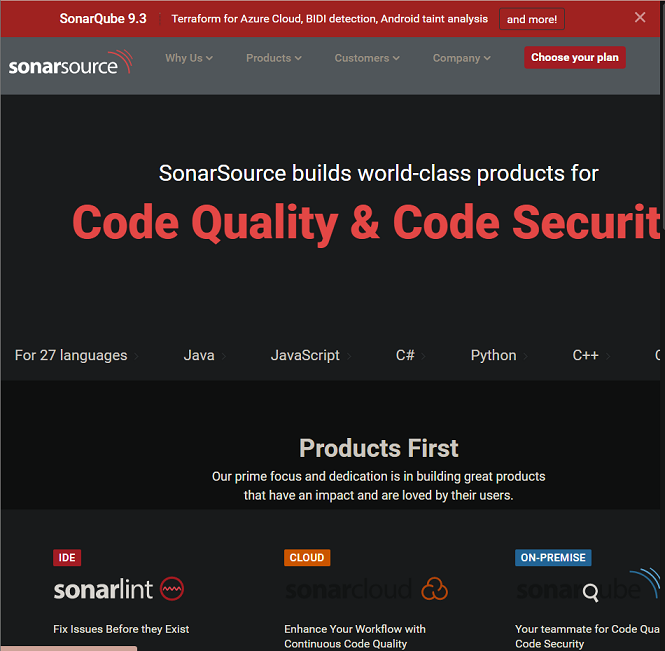Click the SonarCloud cloud icon
This screenshot has width=665, height=651.
point(434,589)
